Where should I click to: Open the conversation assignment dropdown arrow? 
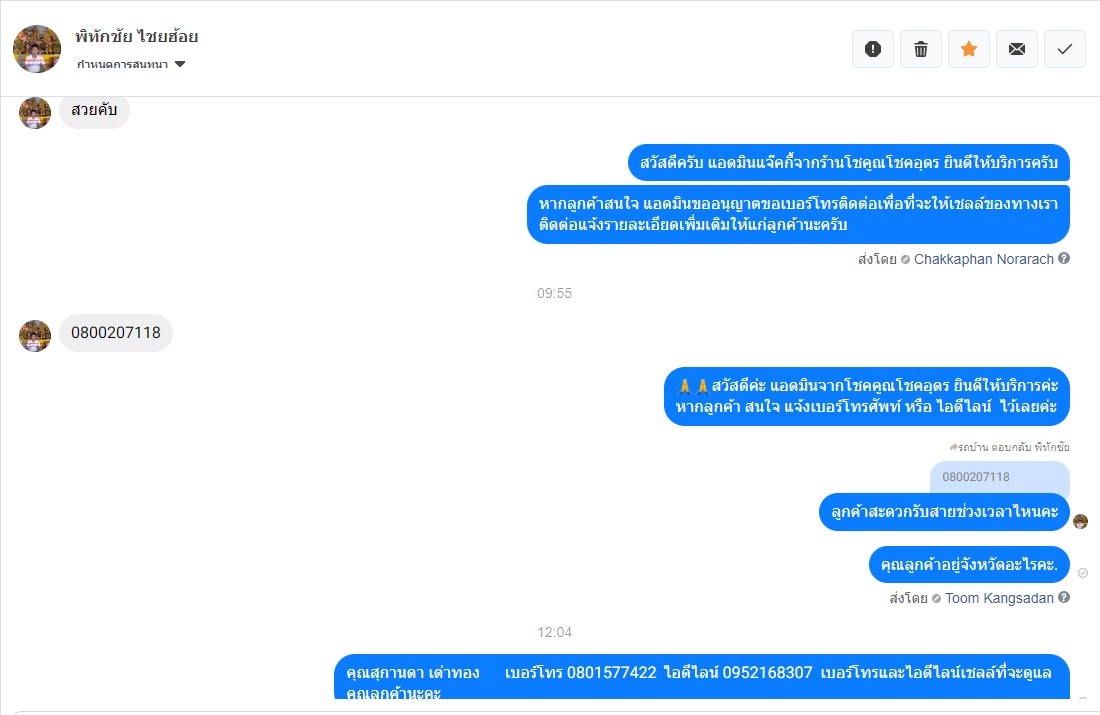[x=180, y=65]
